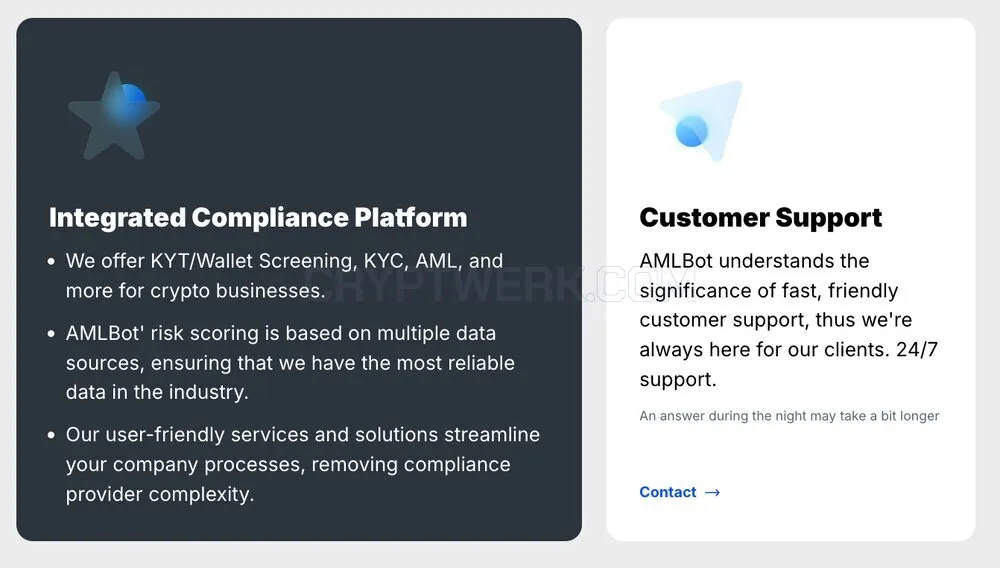Click the blue circle on paper plane

pos(691,131)
